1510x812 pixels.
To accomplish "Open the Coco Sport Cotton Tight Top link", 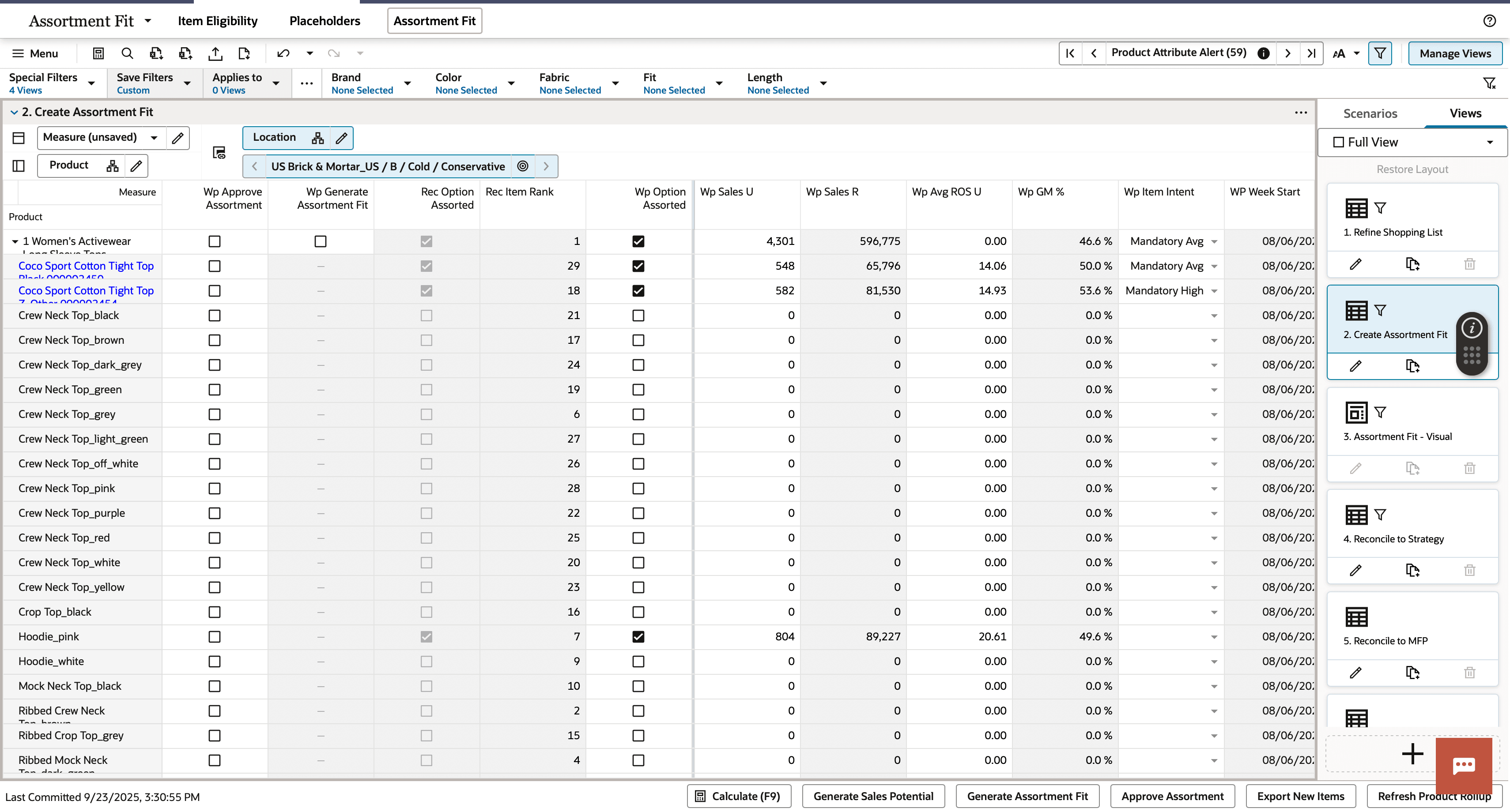I will click(86, 265).
